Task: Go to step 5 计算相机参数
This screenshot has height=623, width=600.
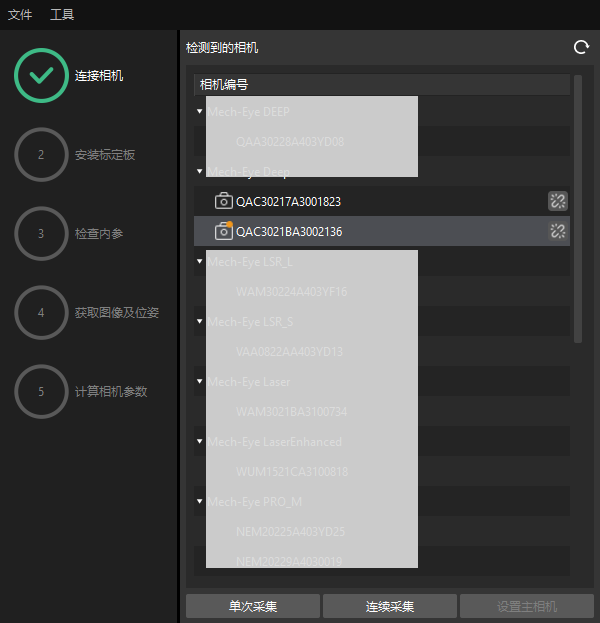Action: point(41,392)
